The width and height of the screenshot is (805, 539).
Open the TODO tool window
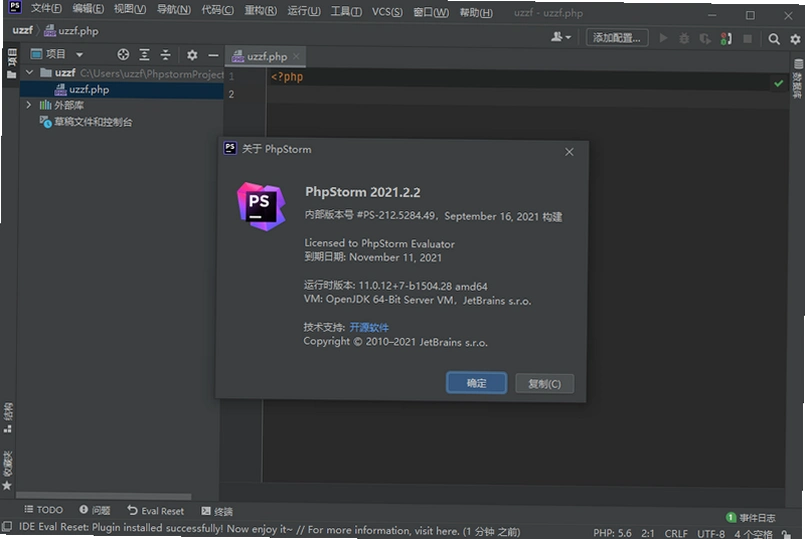pyautogui.click(x=44, y=509)
